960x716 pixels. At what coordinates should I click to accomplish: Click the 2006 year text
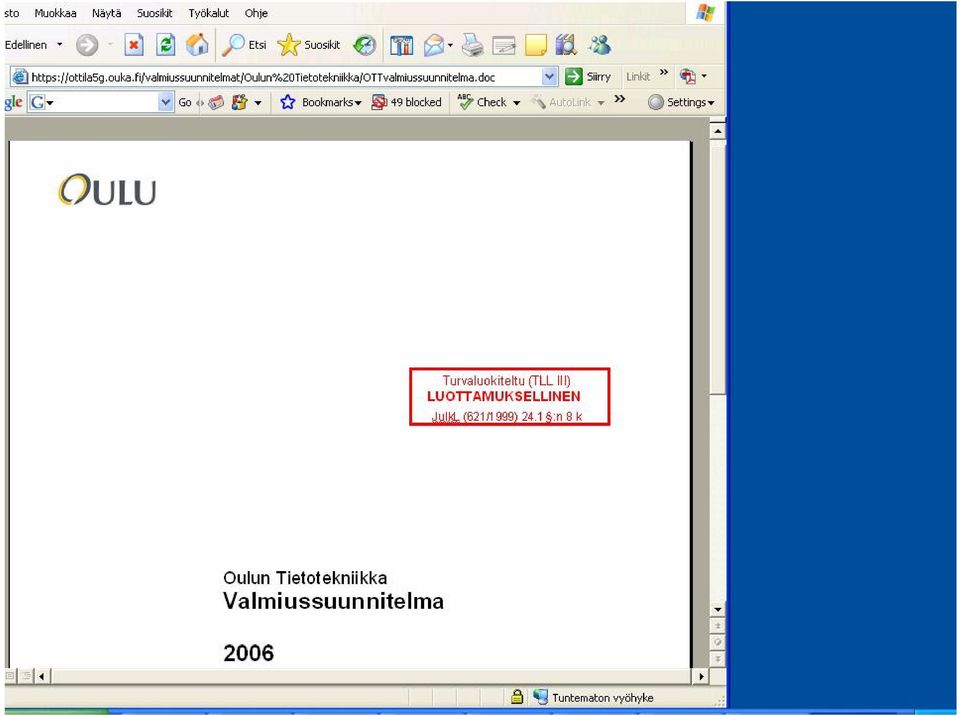point(249,653)
